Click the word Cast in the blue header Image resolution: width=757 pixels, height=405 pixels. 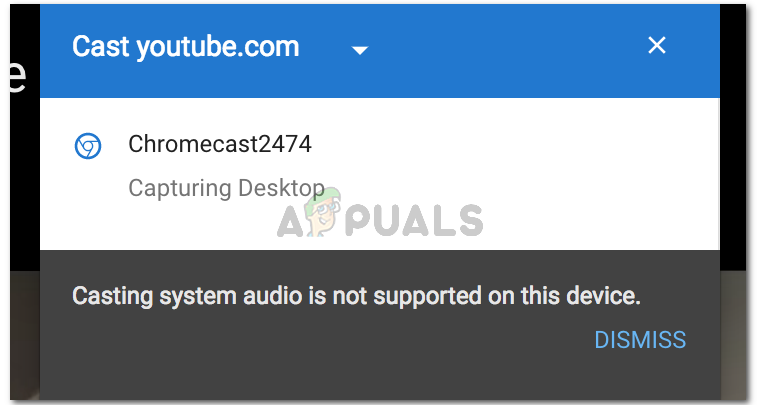pos(100,46)
